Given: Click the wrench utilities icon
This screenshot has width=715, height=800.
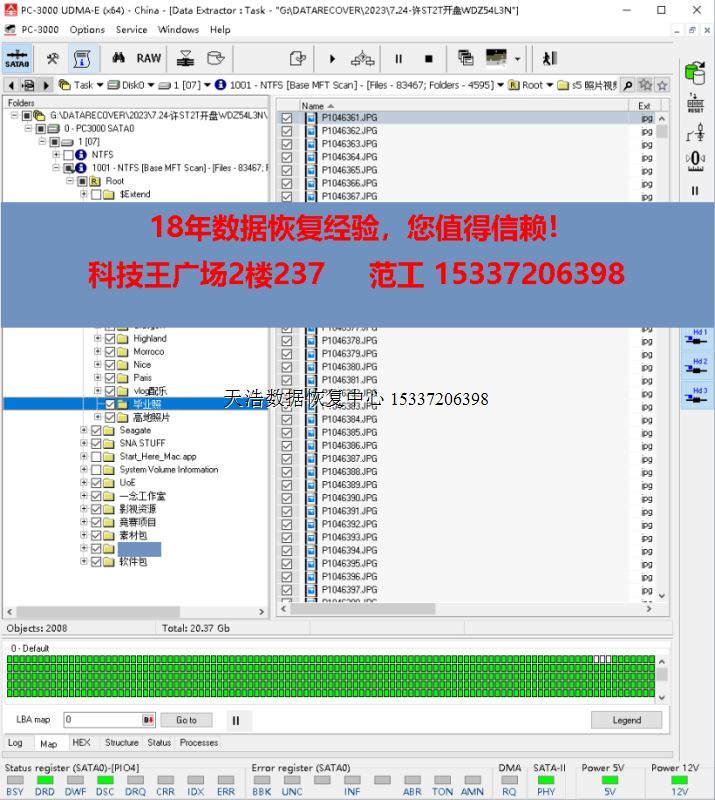Looking at the screenshot, I should pos(52,58).
